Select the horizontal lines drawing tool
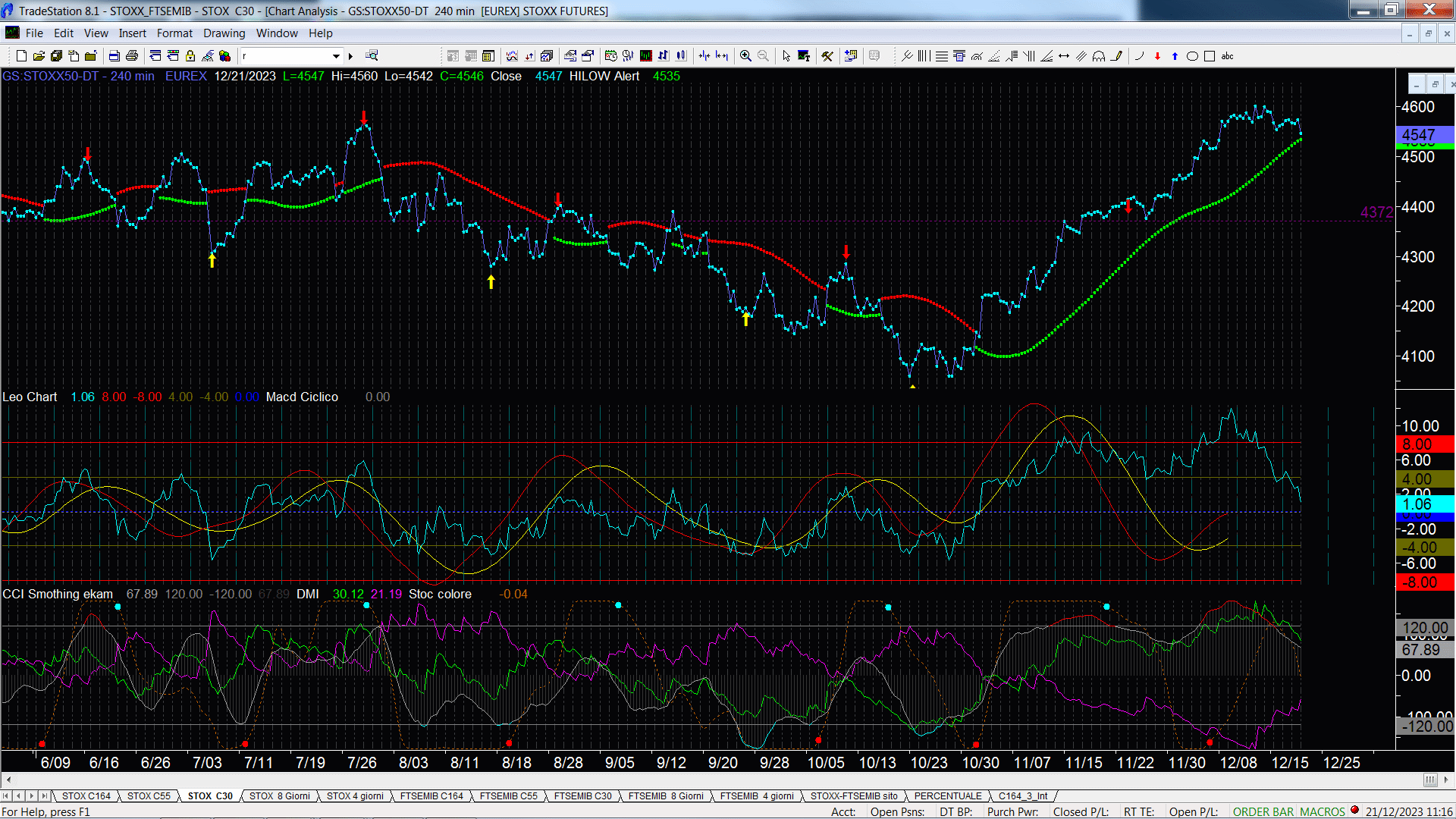 941,56
